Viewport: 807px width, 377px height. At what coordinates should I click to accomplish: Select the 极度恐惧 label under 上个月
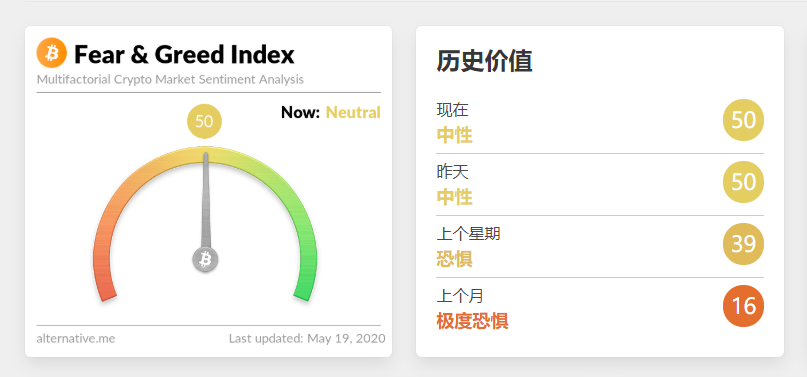[472, 321]
